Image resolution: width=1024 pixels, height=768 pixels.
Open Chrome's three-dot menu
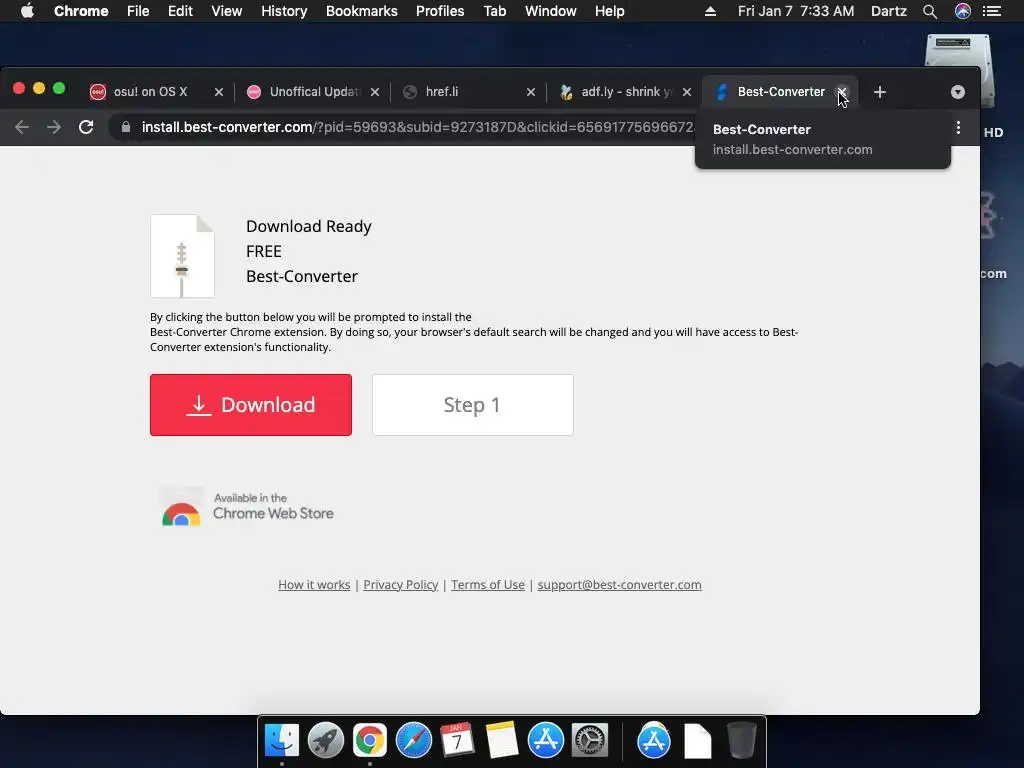958,127
